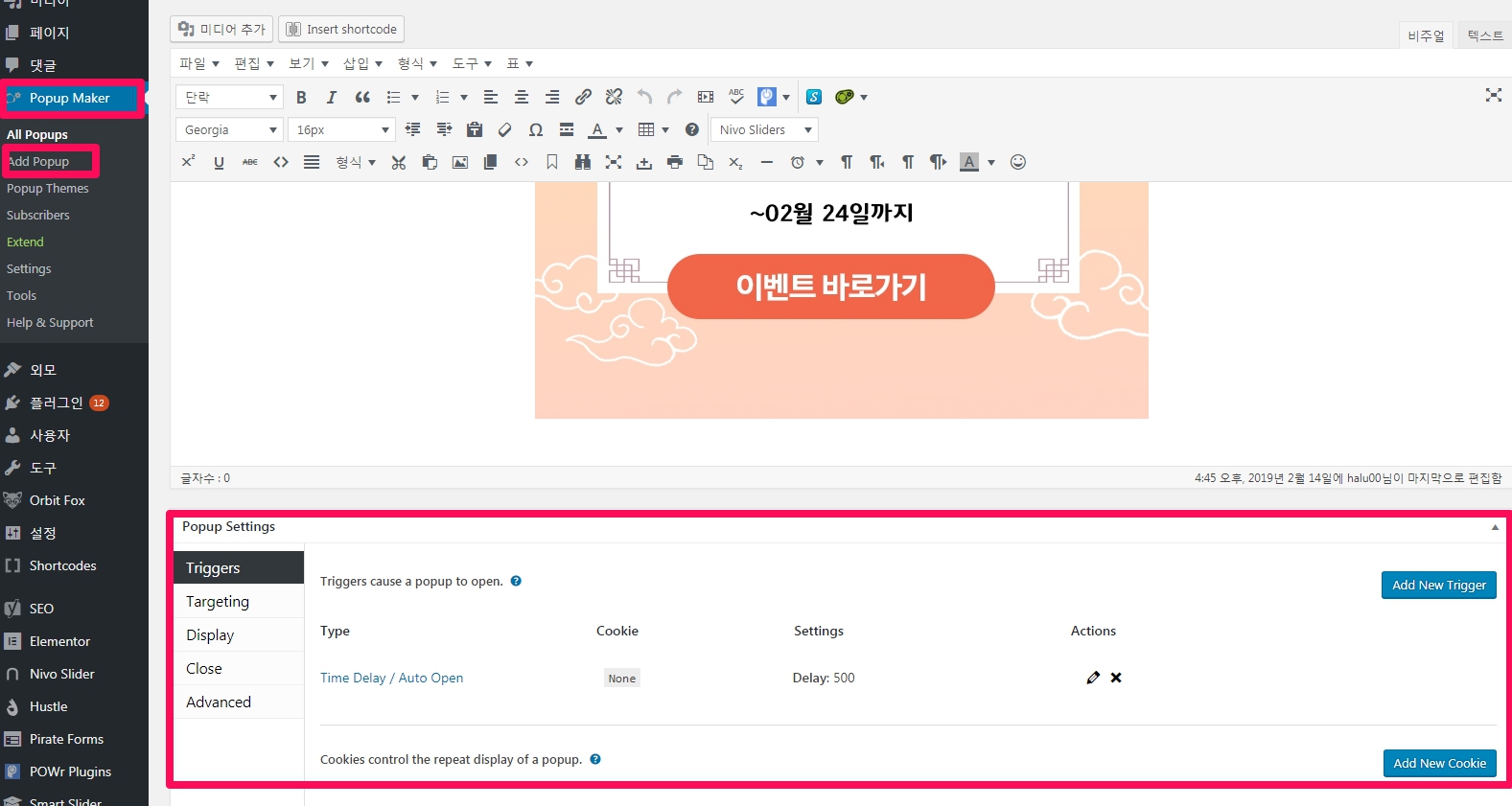The image size is (1512, 806).
Task: Click the Add New Trigger button
Action: pos(1438,585)
